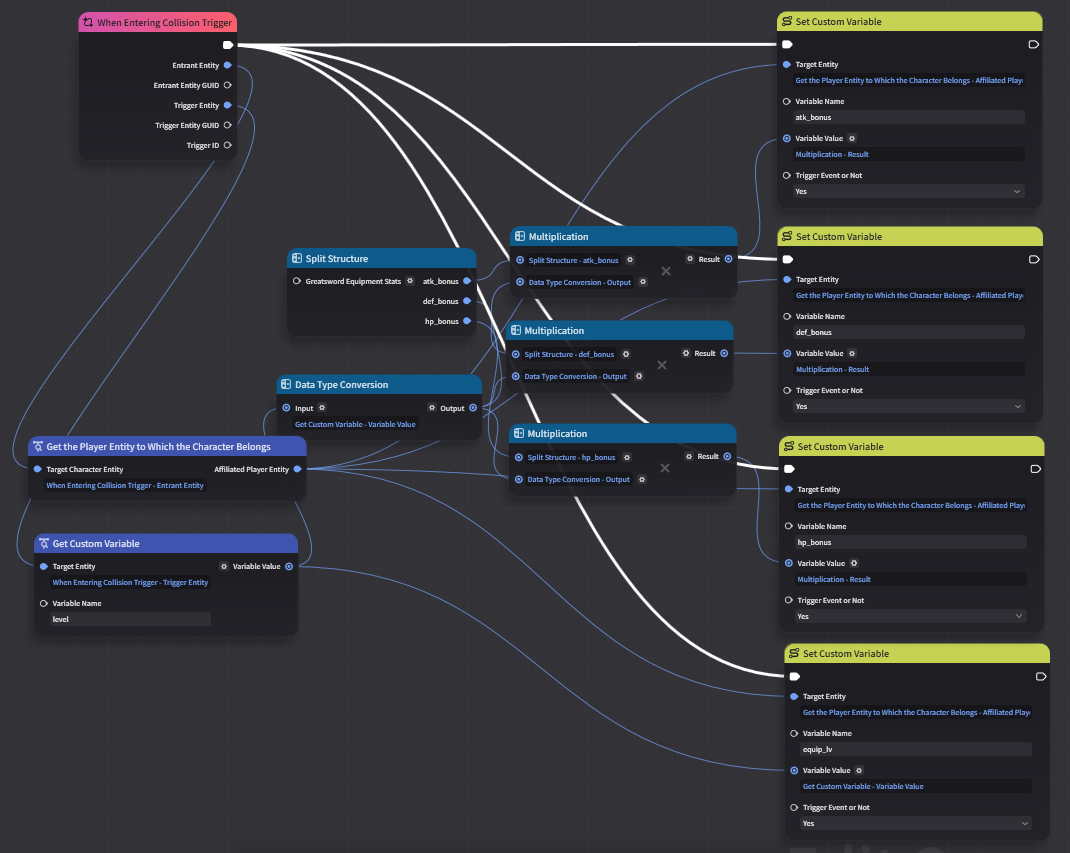Screen dimensions: 1070x853
Task: Click the multiply operator symbol in hp_bonus Multiplication
Action: [x=665, y=468]
